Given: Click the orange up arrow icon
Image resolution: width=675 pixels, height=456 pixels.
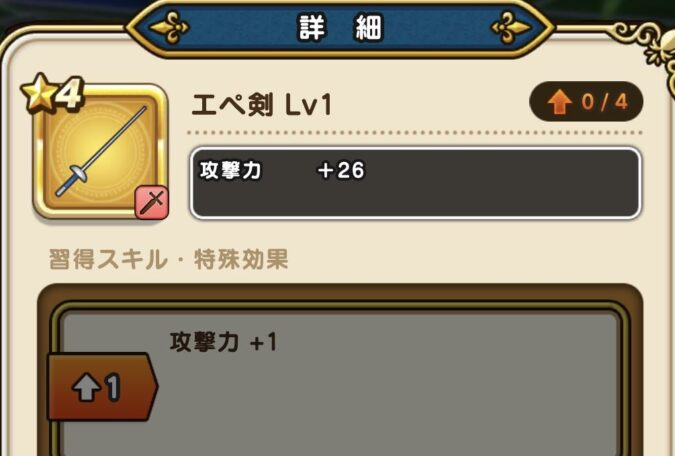Looking at the screenshot, I should coord(559,102).
